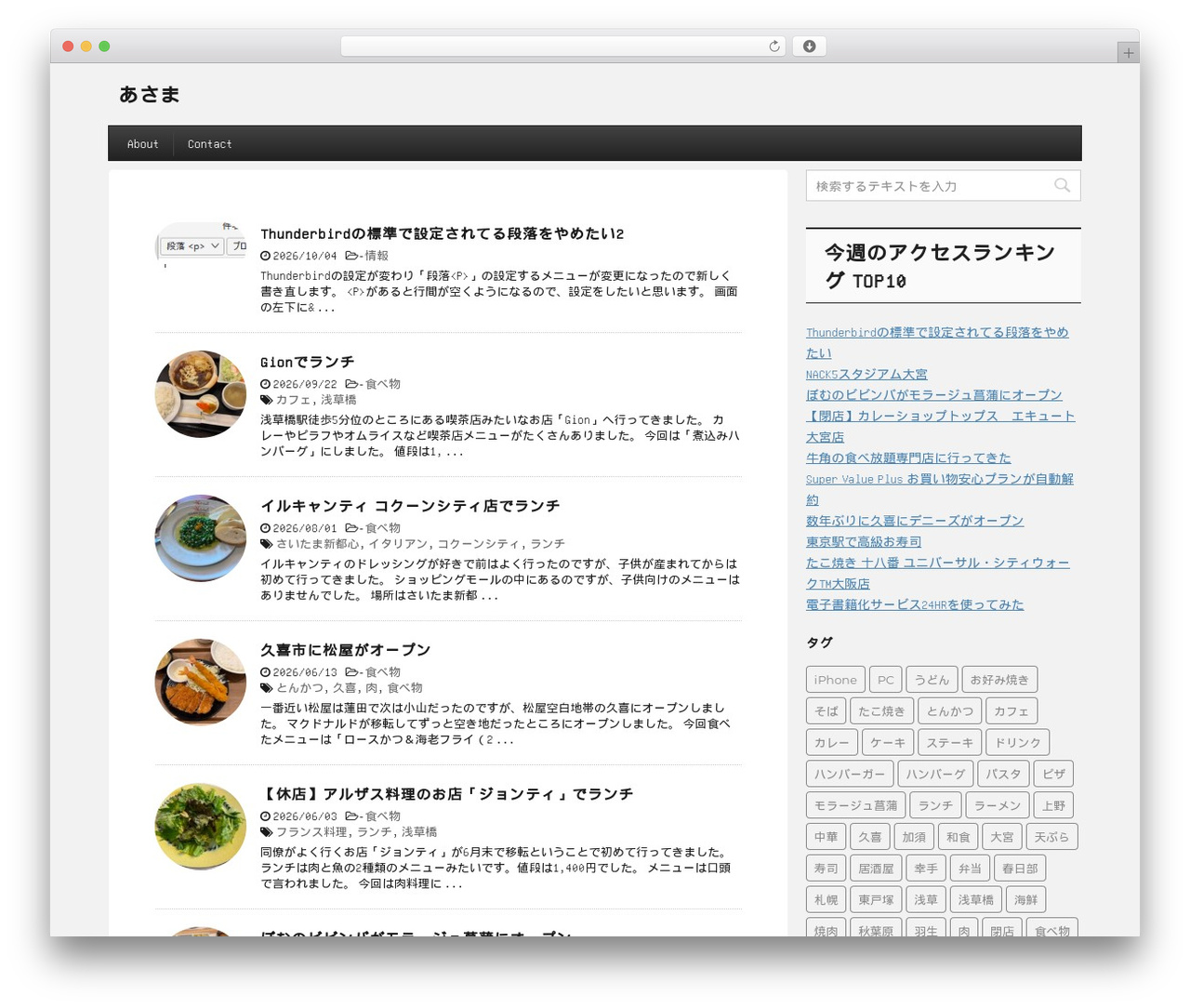Select the ハンバーガー tag button
This screenshot has height=1008, width=1190.
pos(850,775)
